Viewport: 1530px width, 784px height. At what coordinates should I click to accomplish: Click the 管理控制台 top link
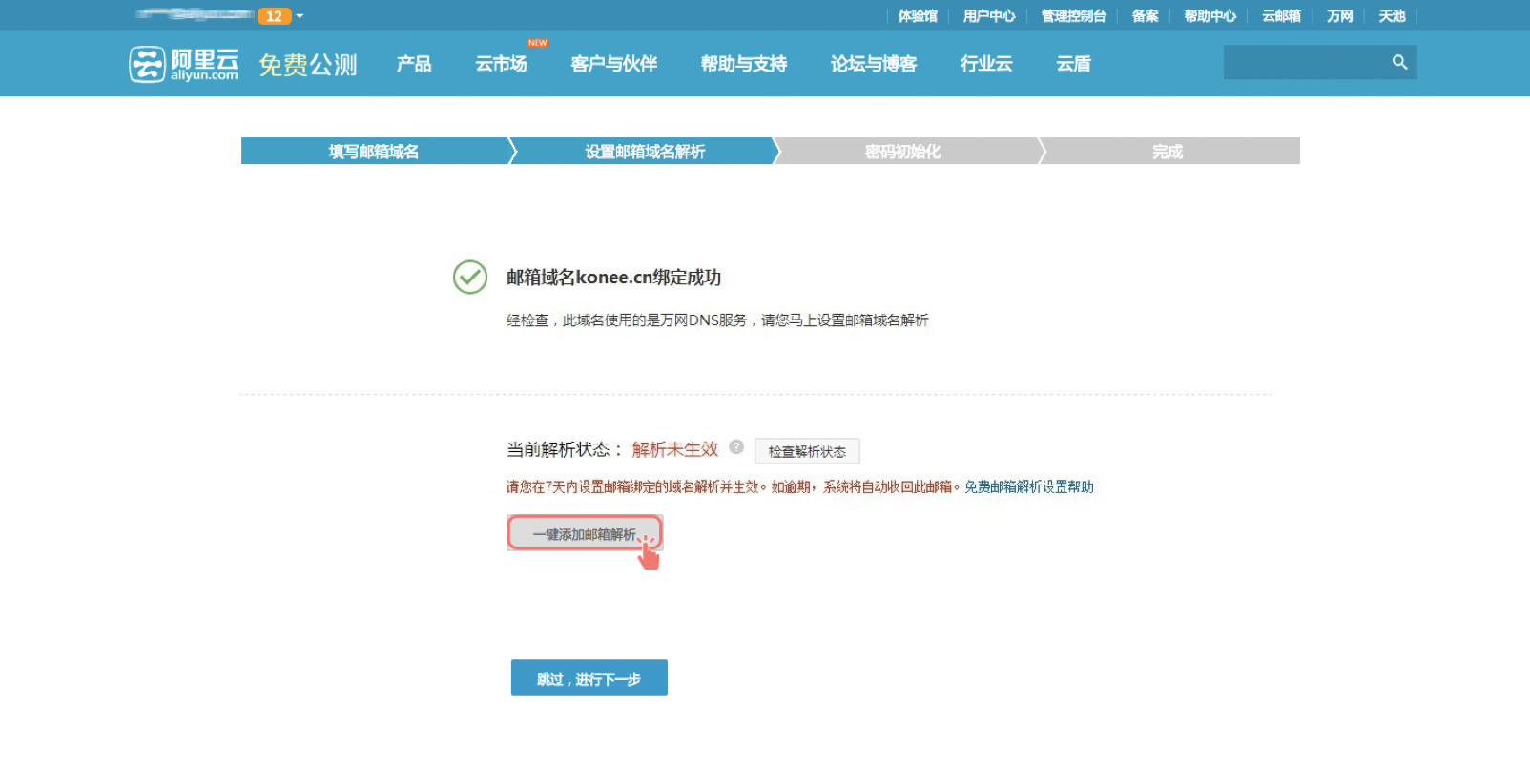tap(1073, 16)
